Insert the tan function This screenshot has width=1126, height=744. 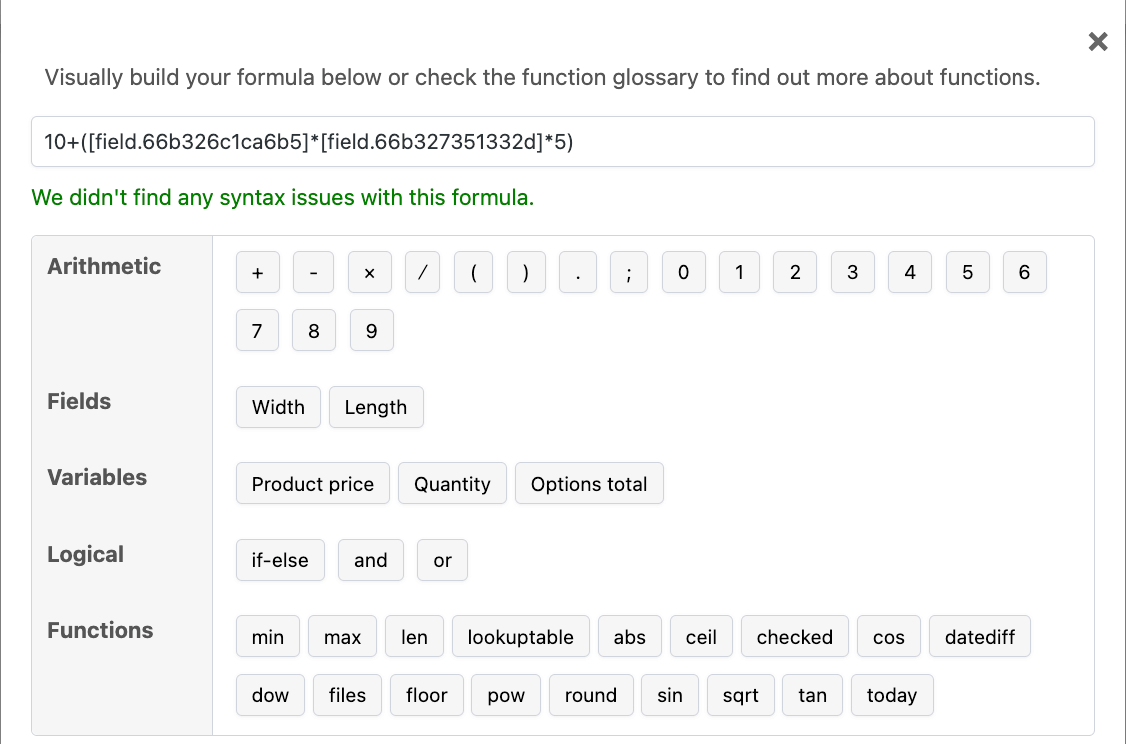tap(813, 694)
